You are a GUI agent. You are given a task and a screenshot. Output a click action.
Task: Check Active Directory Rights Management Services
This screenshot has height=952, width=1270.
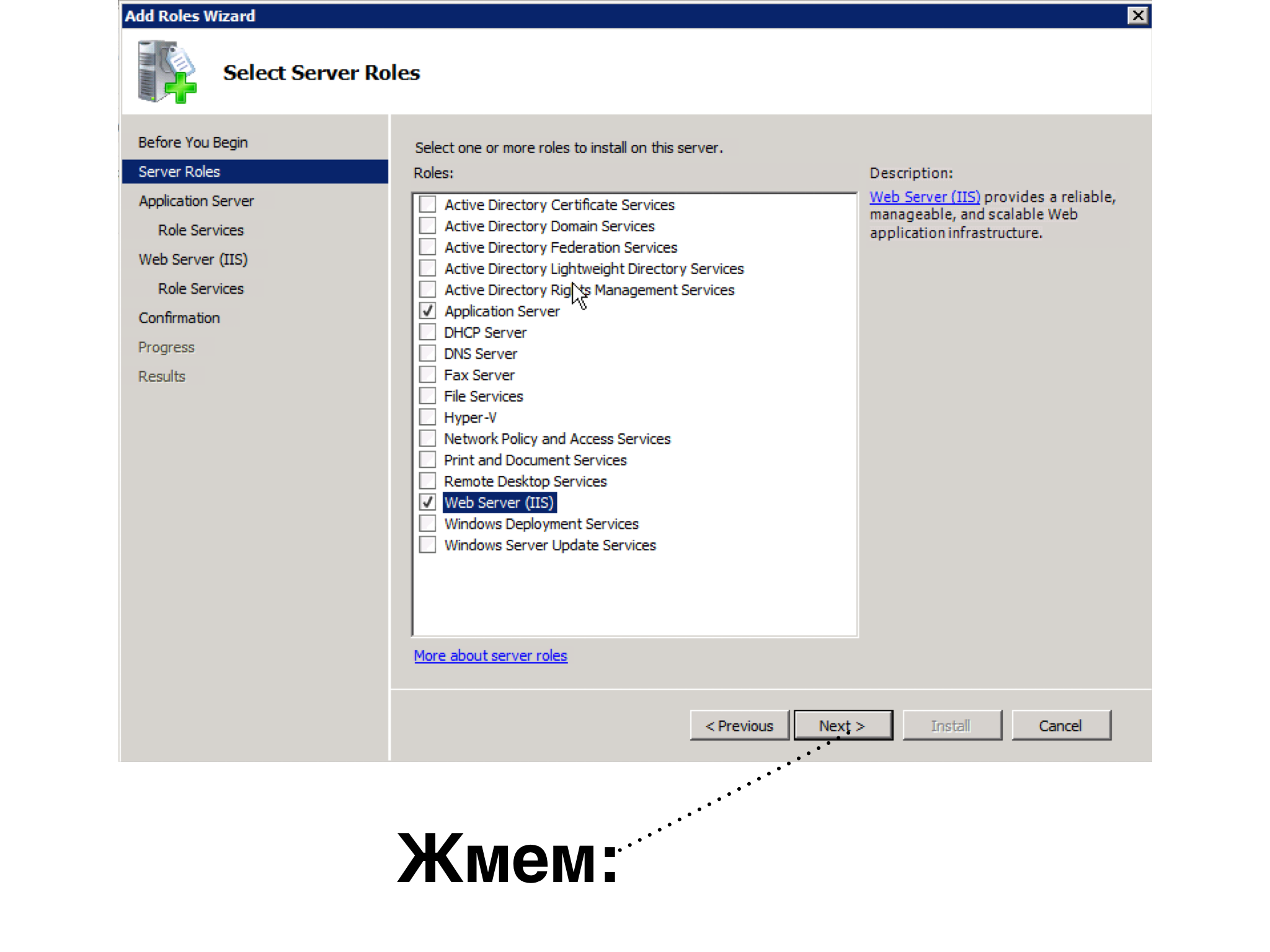tap(427, 289)
